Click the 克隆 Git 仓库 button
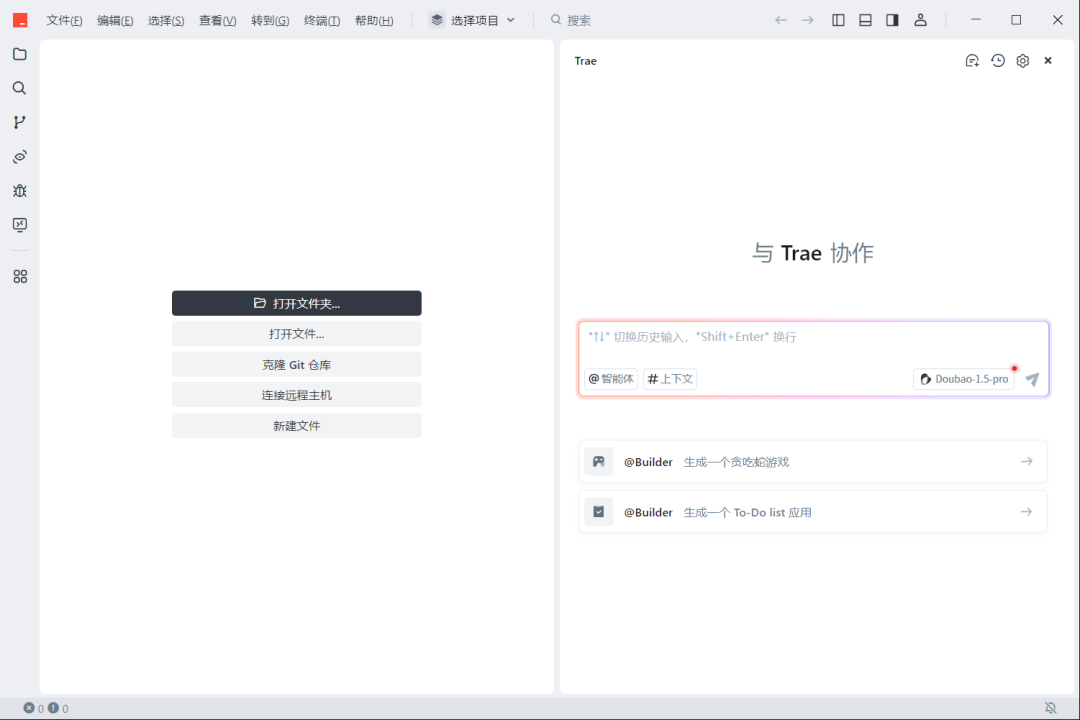The width and height of the screenshot is (1080, 720). [x=297, y=364]
